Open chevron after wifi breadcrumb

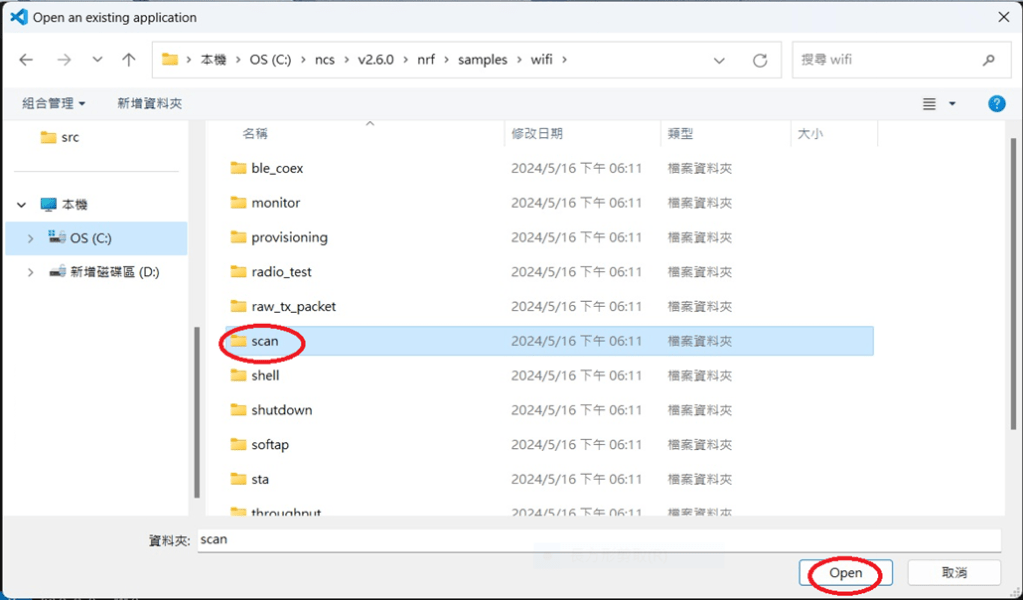tap(564, 60)
